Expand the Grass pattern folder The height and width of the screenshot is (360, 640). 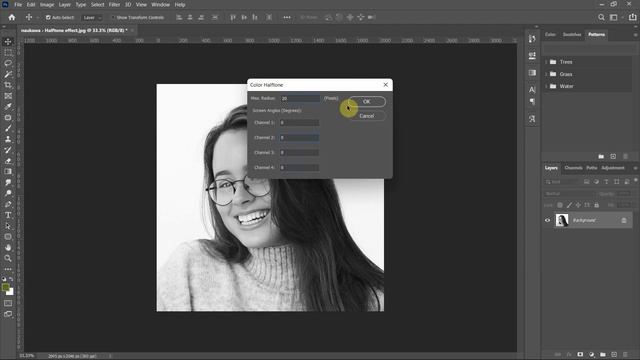[x=546, y=74]
